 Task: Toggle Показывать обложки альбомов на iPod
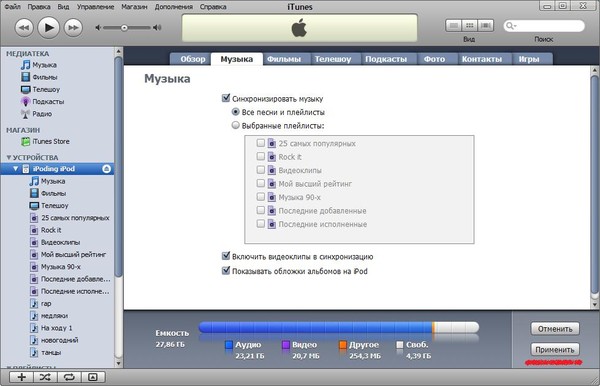(226, 270)
